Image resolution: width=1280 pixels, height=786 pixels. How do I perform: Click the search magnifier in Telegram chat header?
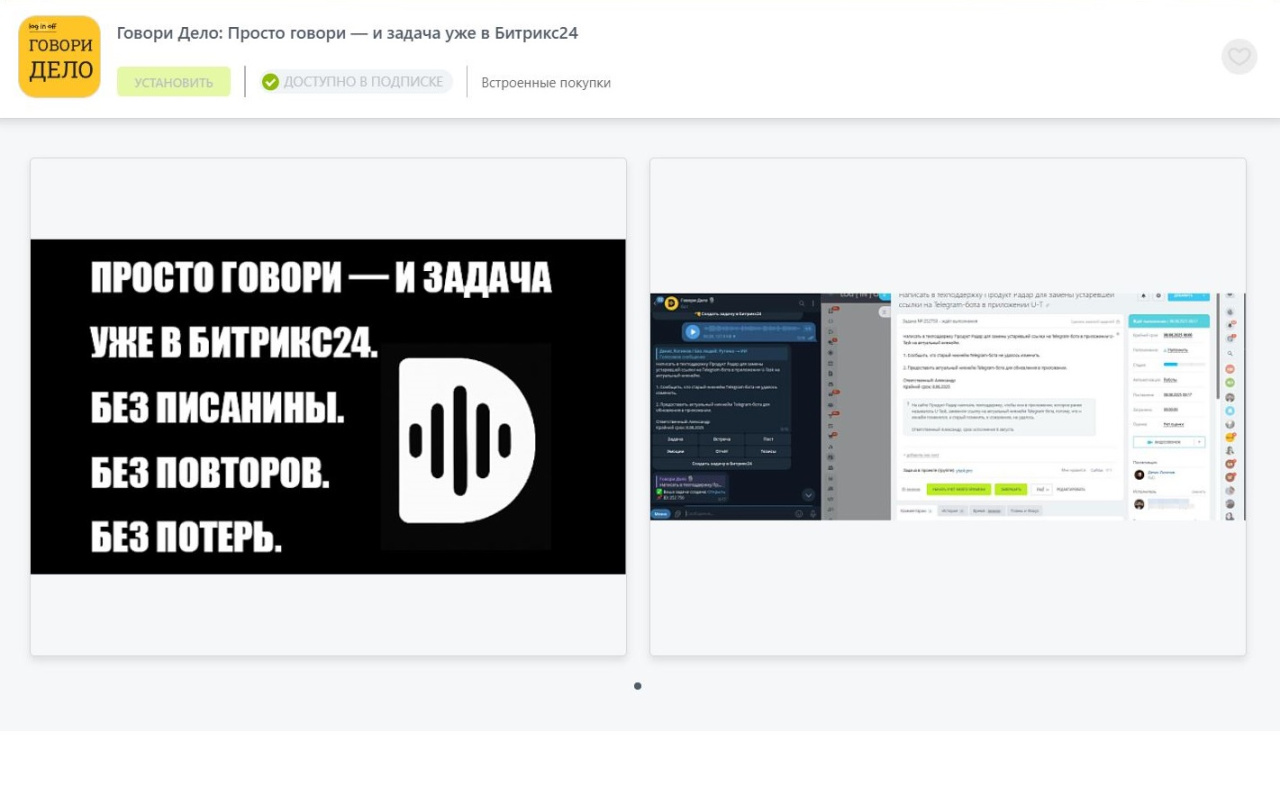pos(800,303)
